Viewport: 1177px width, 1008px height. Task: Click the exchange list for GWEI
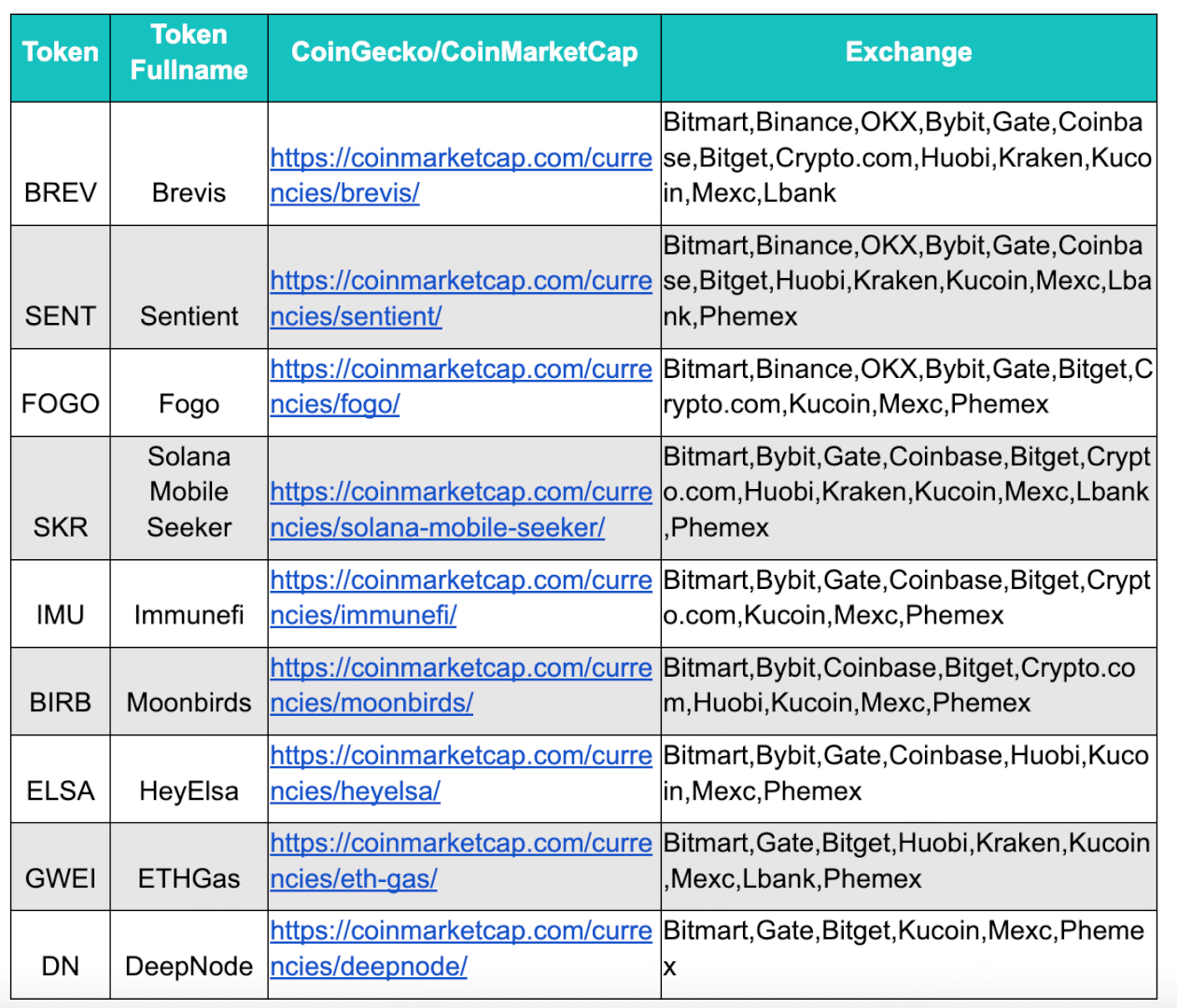coord(907,861)
